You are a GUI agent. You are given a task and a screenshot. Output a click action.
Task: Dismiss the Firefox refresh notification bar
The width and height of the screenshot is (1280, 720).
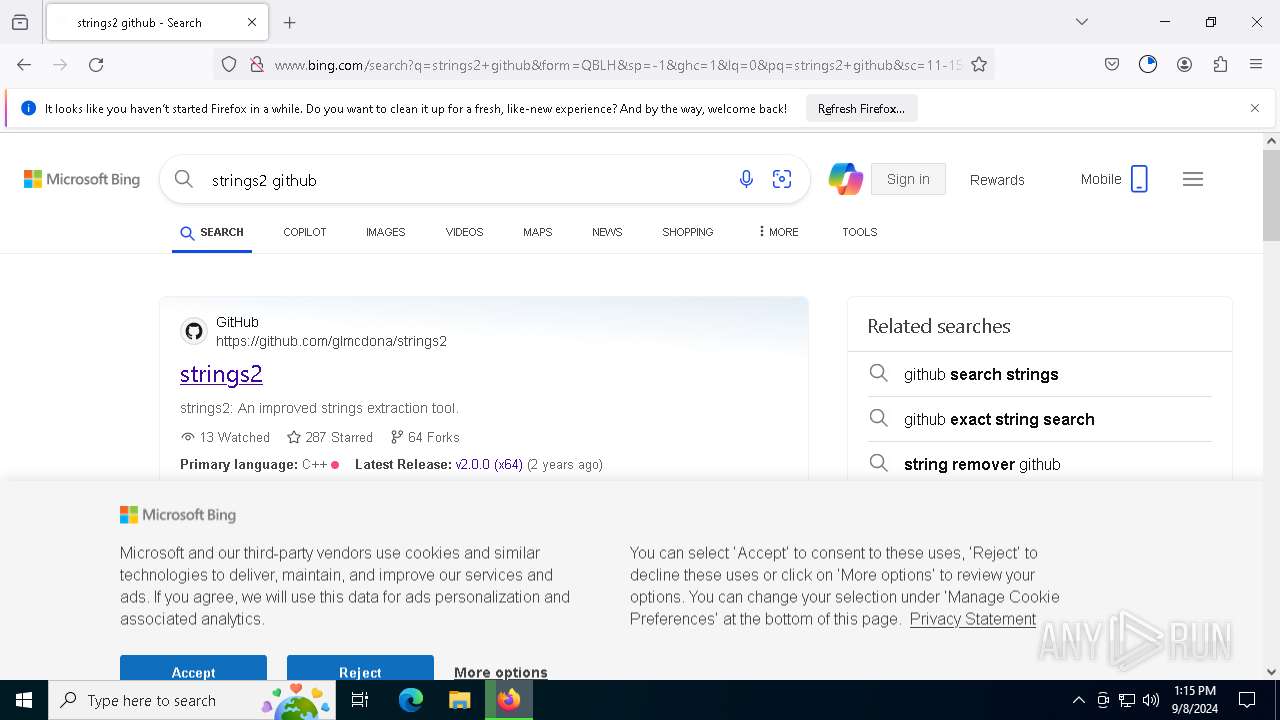[x=1255, y=108]
